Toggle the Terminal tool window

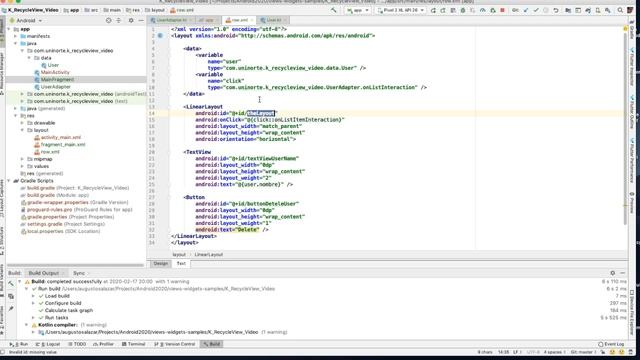tap(133, 344)
